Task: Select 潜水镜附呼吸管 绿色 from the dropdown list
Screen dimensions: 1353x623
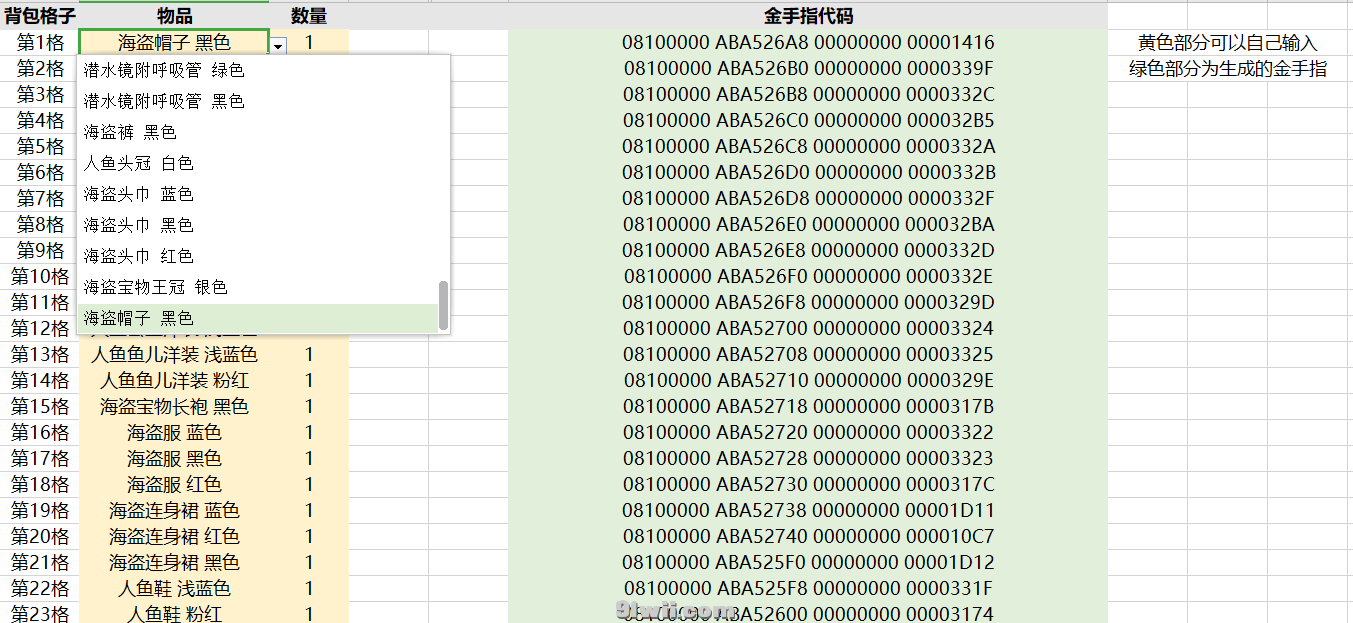Action: tap(258, 70)
